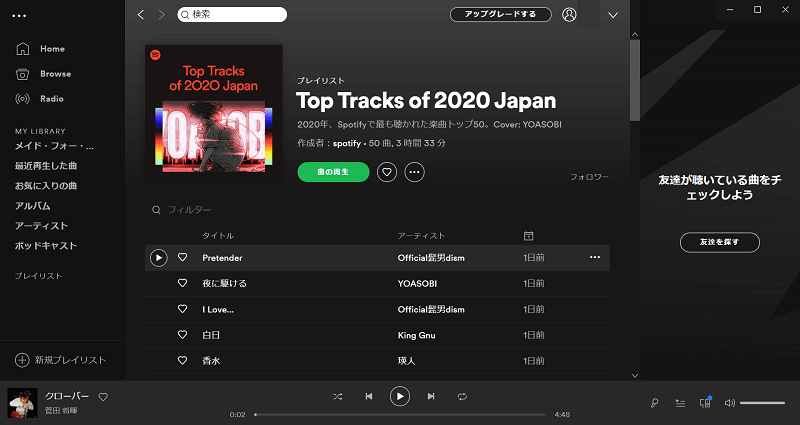Skip to next track

pyautogui.click(x=431, y=396)
